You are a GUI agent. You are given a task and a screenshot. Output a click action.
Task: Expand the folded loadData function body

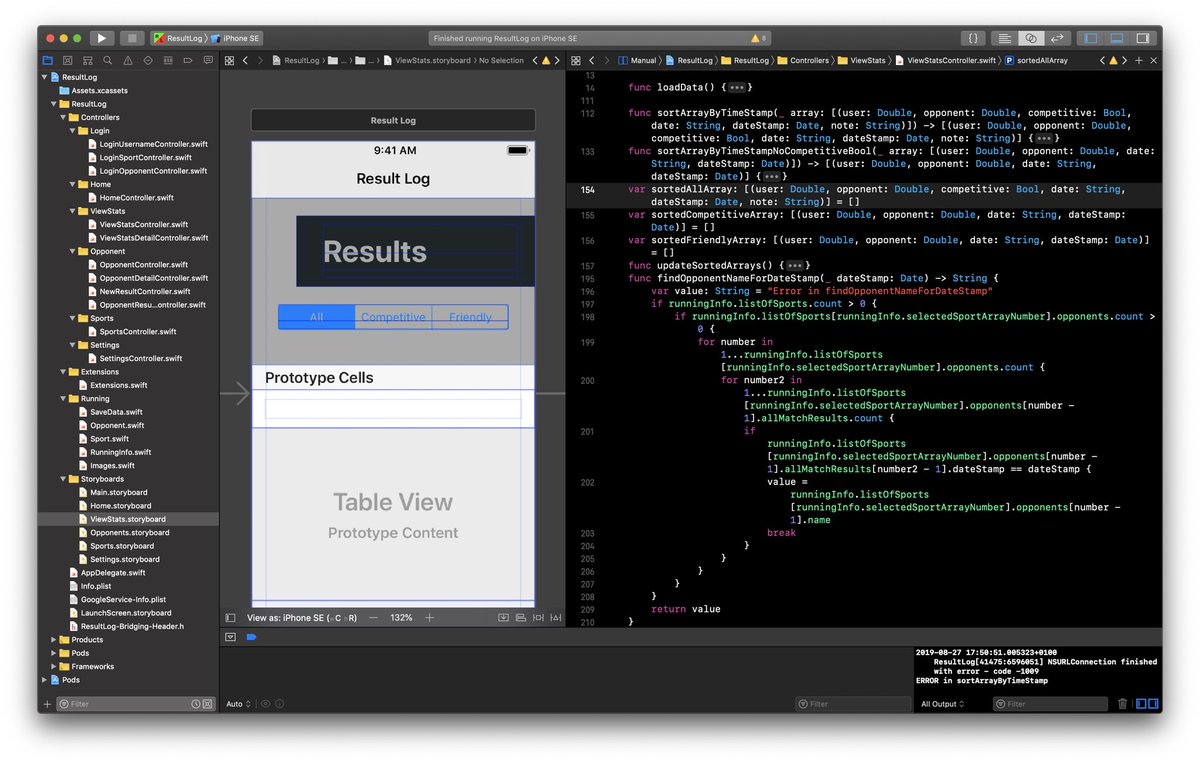coord(737,88)
